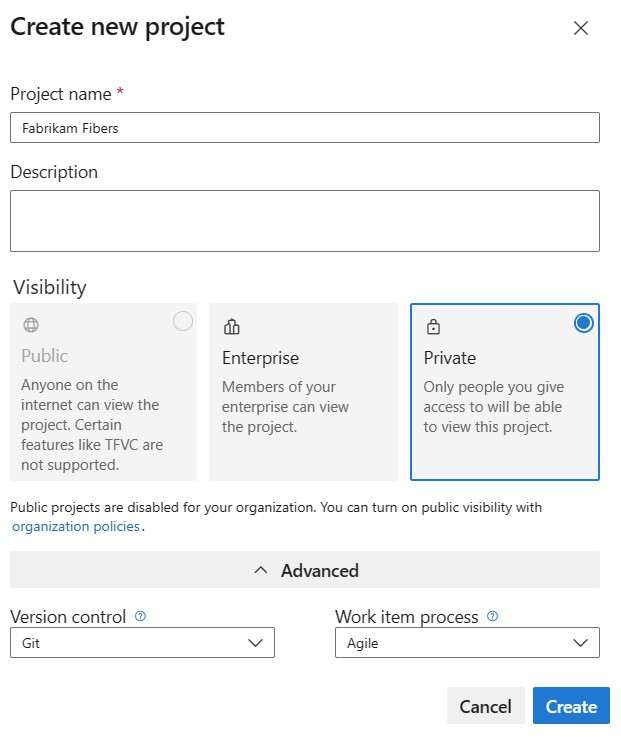Collapse the Advanced section
The width and height of the screenshot is (621, 739).
coord(305,570)
